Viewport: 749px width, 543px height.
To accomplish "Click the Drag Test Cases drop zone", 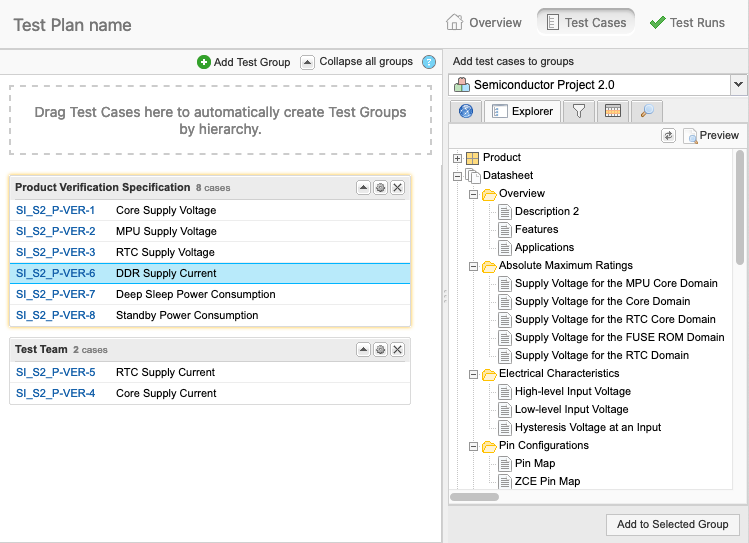I will [x=220, y=120].
